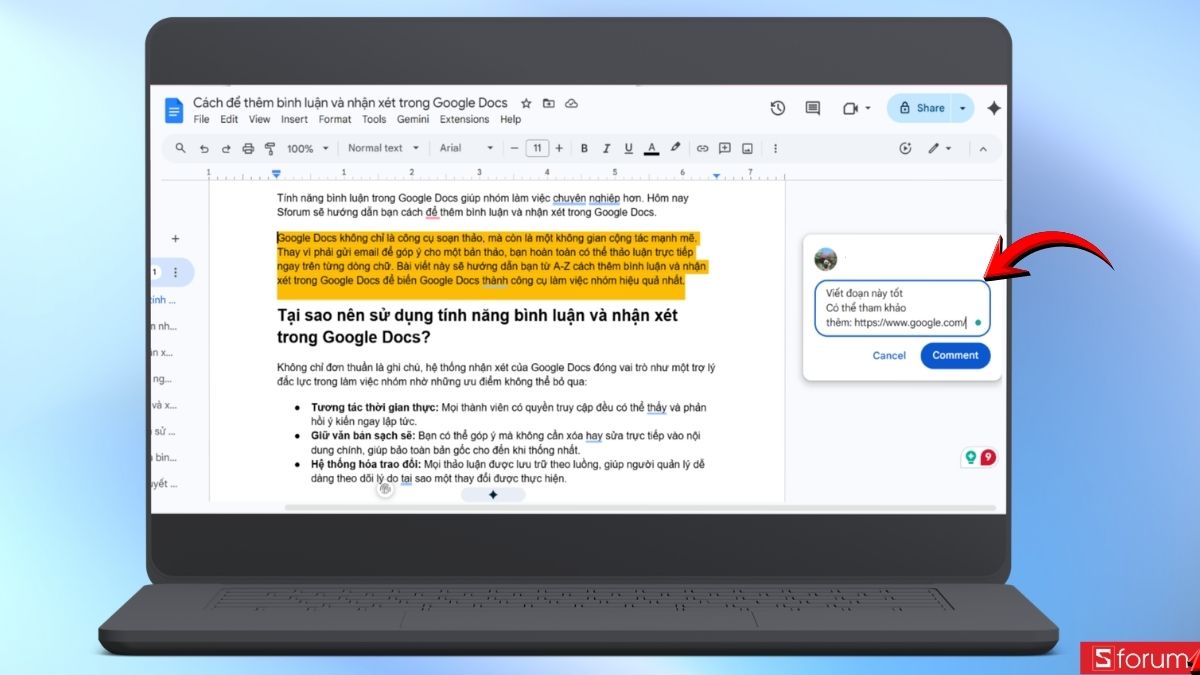The width and height of the screenshot is (1200, 675).
Task: Open the editing mode pencil dropdown
Action: click(940, 148)
